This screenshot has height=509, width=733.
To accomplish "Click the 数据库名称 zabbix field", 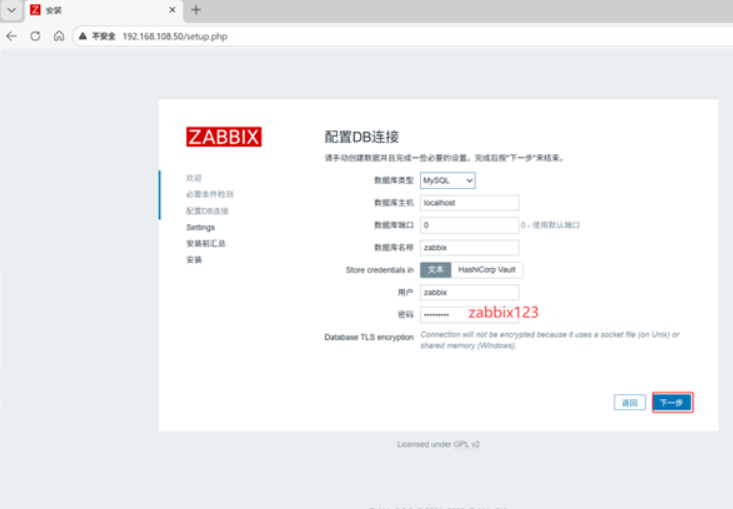I will pyautogui.click(x=469, y=248).
